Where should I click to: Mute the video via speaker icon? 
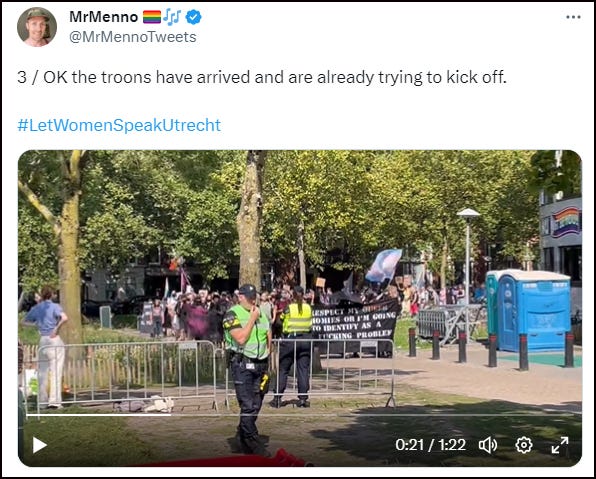click(x=488, y=445)
